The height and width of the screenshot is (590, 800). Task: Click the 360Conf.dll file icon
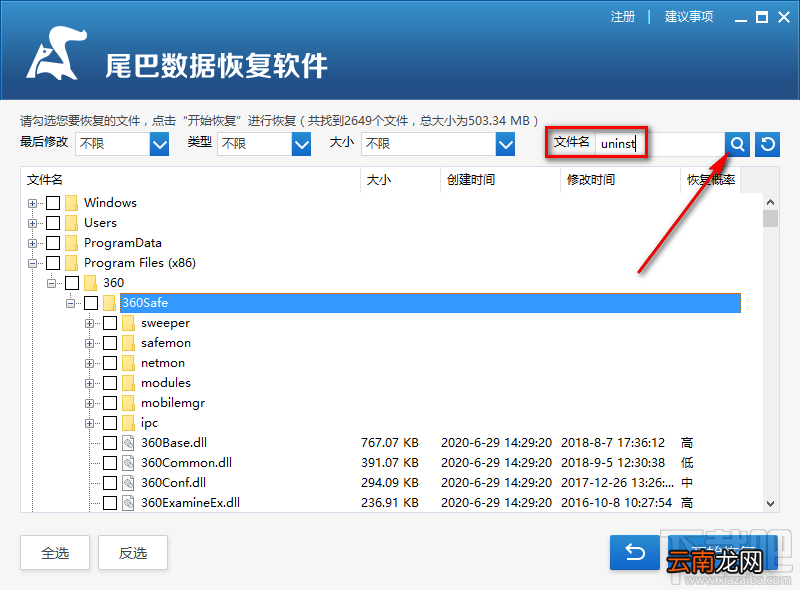coord(129,483)
